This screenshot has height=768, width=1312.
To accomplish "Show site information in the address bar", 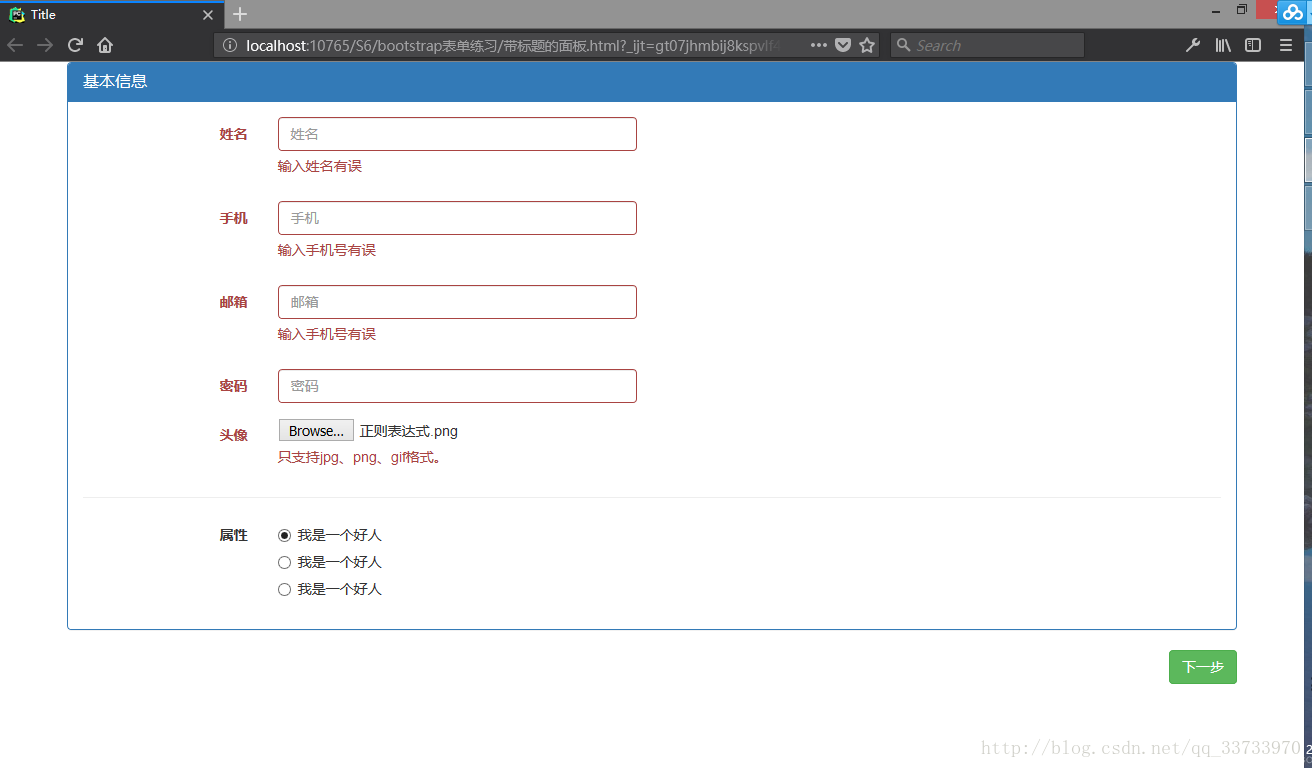I will (x=229, y=45).
